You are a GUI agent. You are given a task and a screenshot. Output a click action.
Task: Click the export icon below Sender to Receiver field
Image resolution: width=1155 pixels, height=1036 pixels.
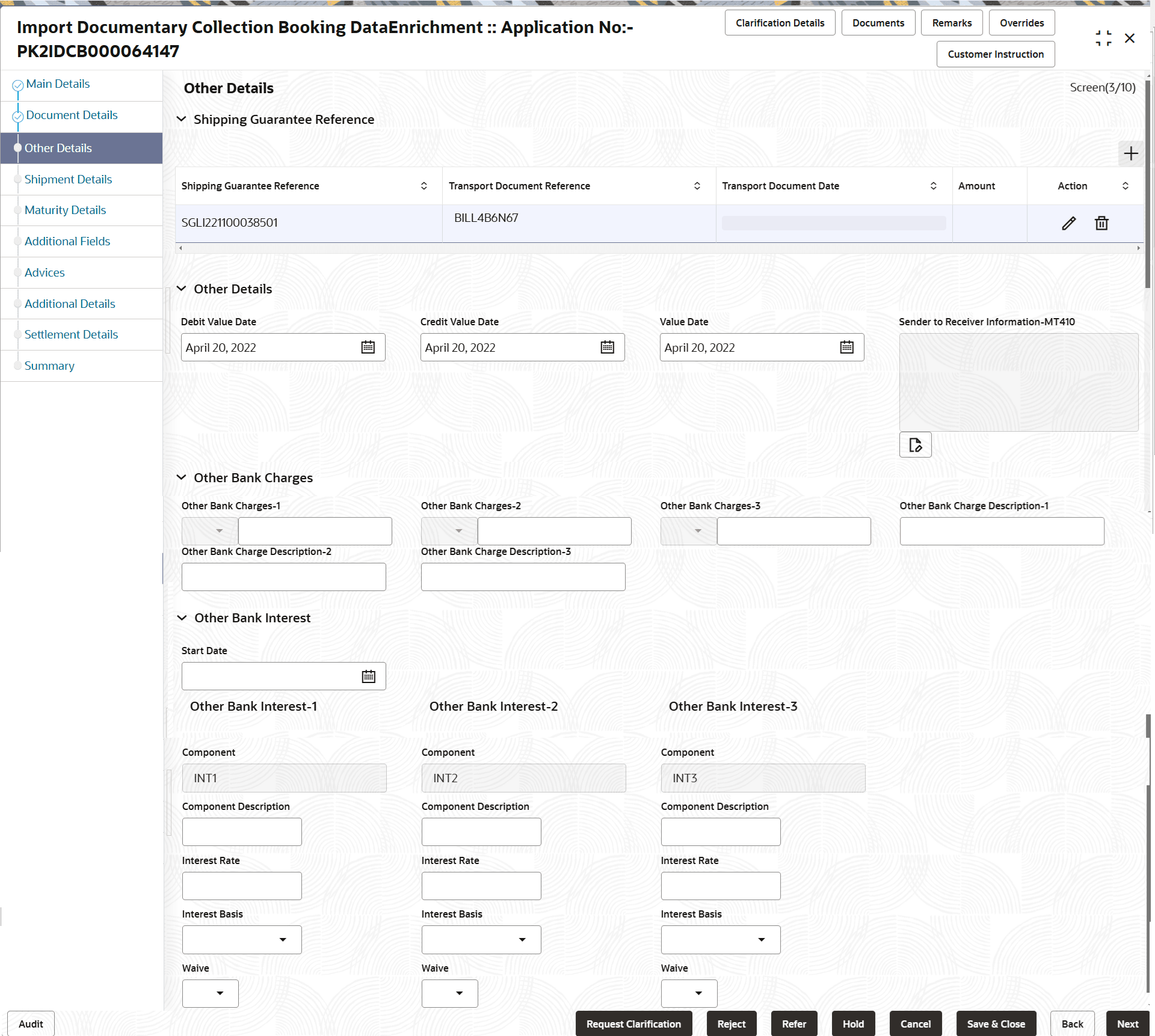point(915,444)
